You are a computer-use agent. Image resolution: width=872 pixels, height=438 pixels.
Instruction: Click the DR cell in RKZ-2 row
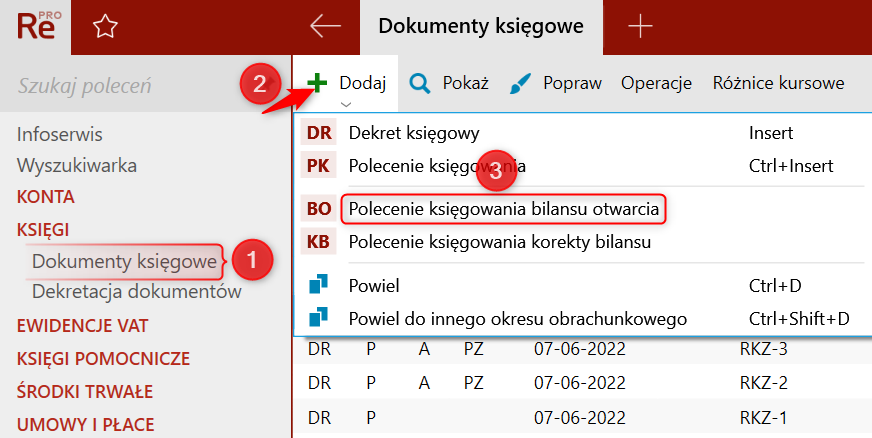coord(319,383)
